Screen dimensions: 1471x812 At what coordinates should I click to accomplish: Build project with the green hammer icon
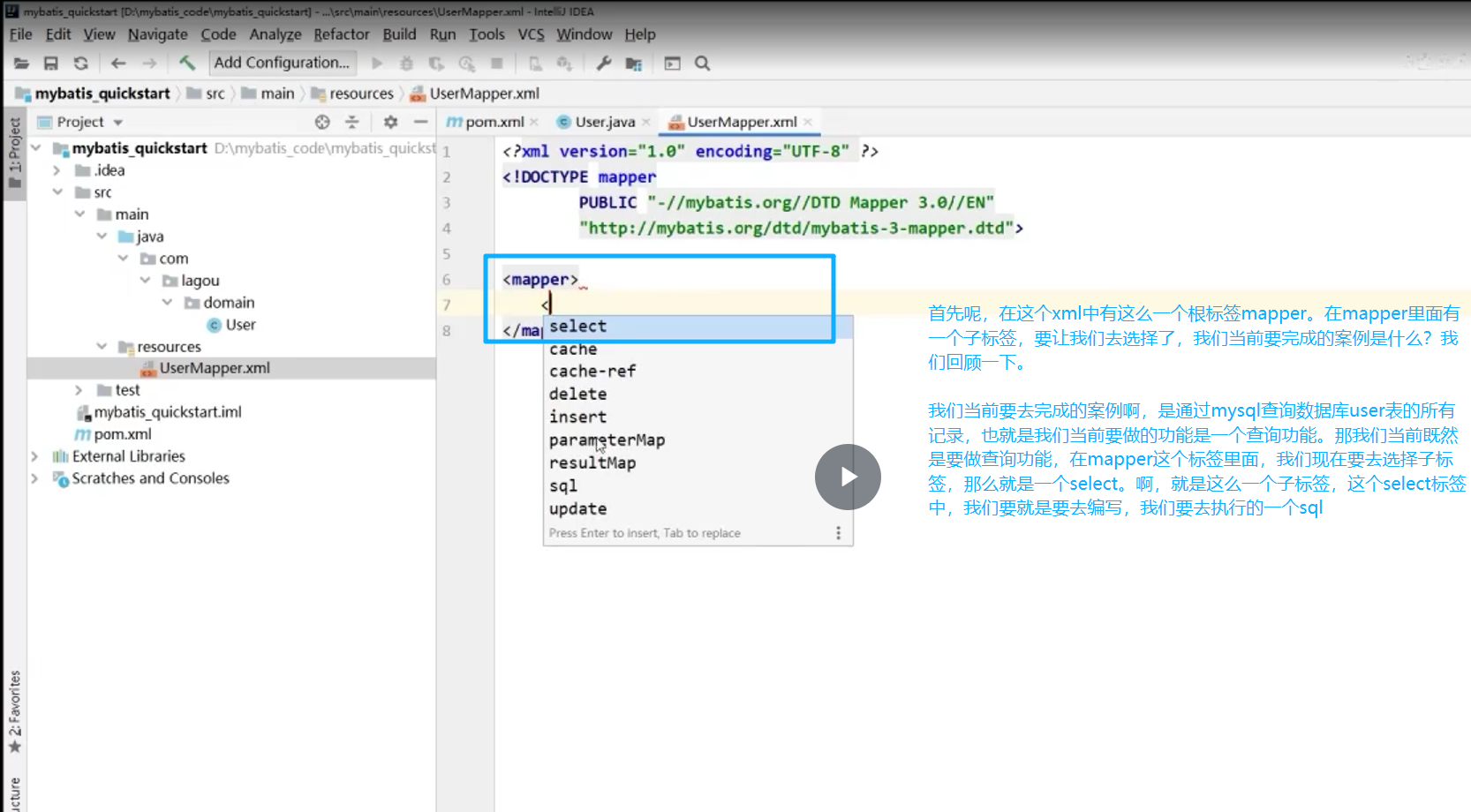[x=186, y=63]
